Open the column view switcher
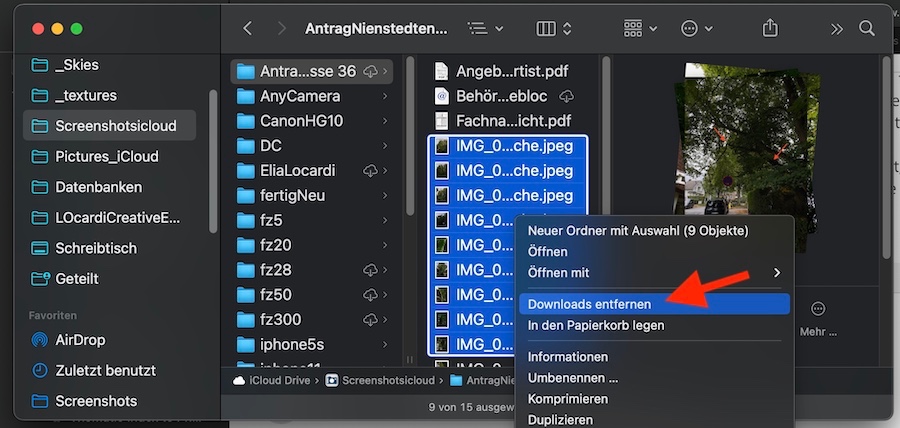Viewport: 900px width, 428px height. (x=555, y=29)
